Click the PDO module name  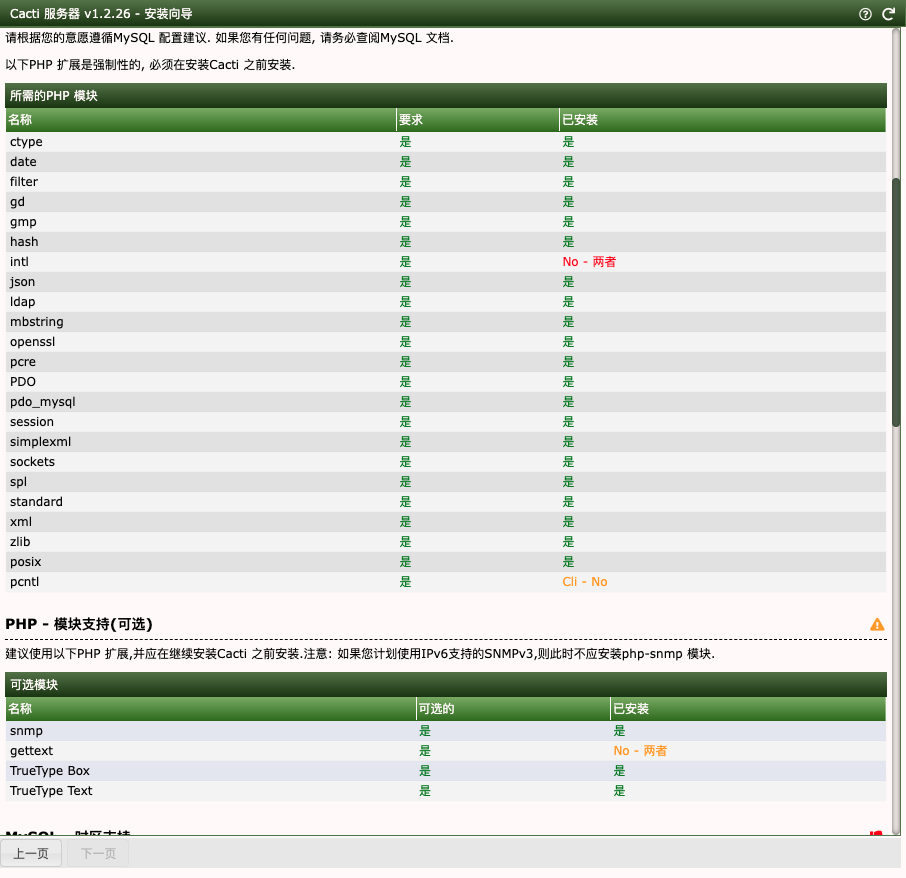23,382
